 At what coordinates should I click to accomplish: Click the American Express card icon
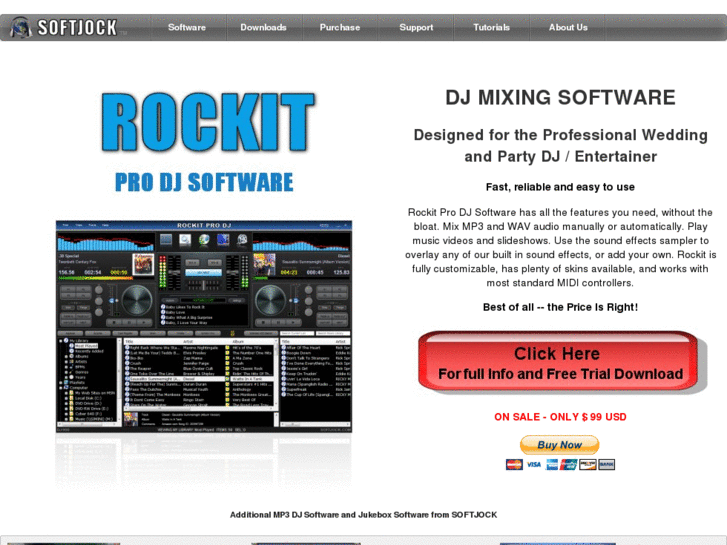552,464
